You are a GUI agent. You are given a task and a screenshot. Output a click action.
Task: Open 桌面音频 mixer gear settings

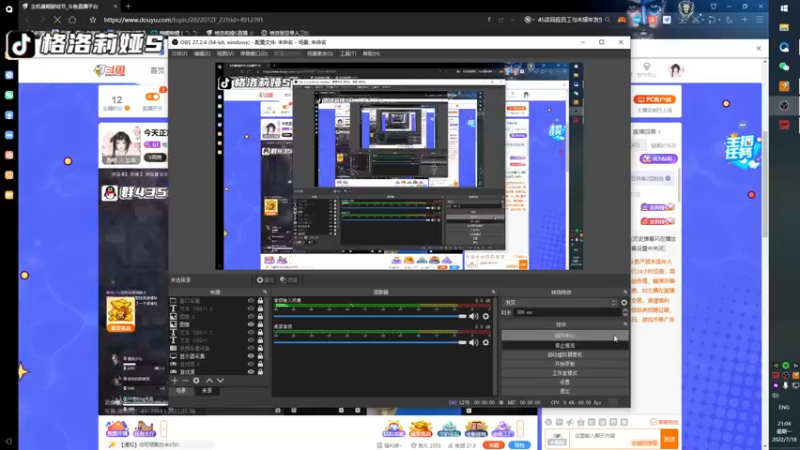pos(486,342)
